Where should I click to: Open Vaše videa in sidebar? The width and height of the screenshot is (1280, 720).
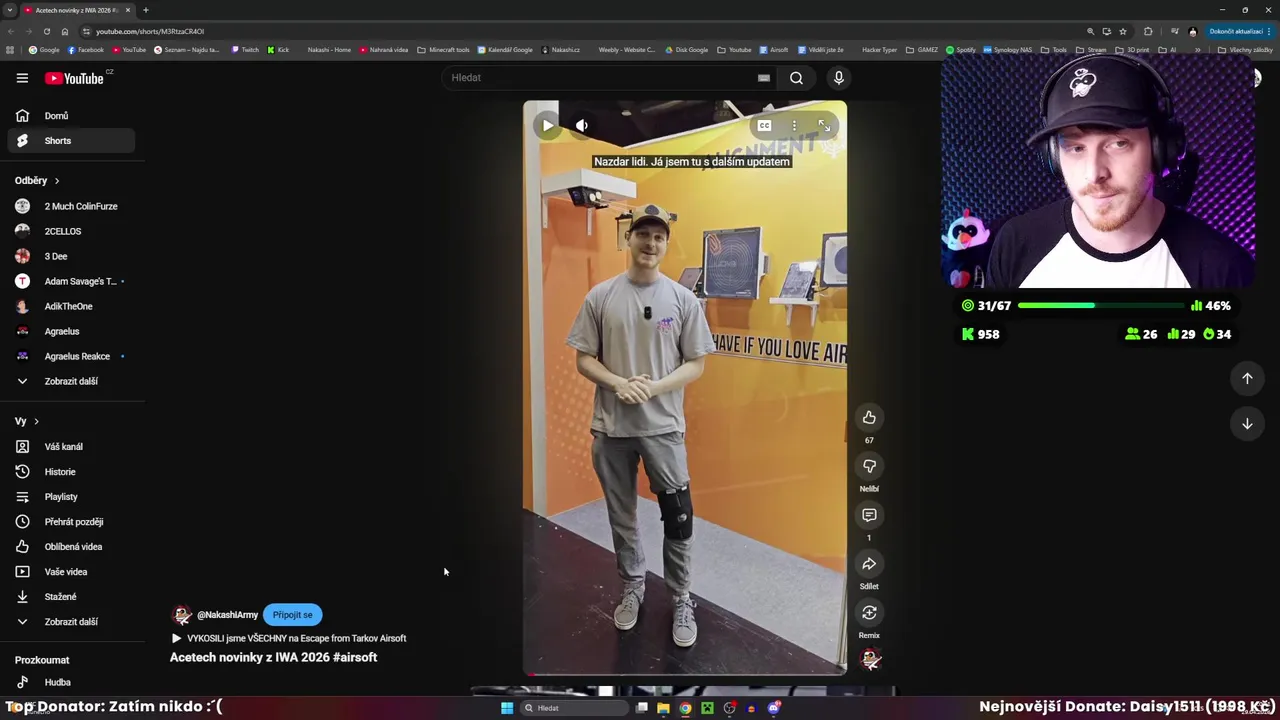(71, 572)
